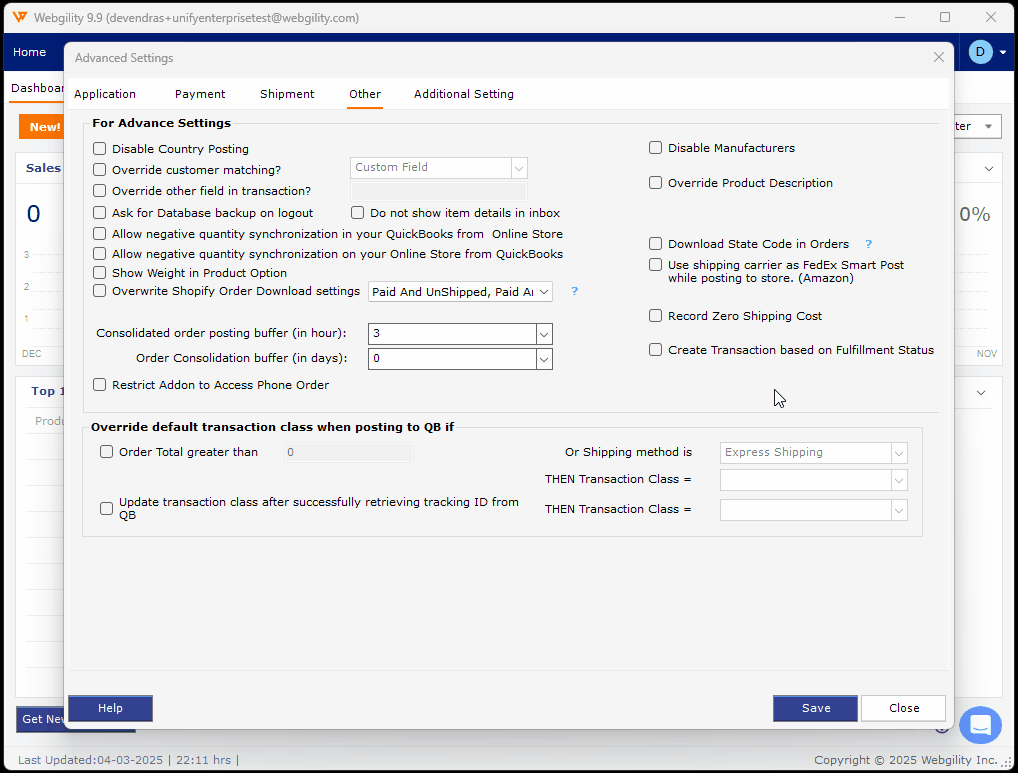1018x773 pixels.
Task: Open the Express Shipping method dropdown
Action: coord(899,453)
